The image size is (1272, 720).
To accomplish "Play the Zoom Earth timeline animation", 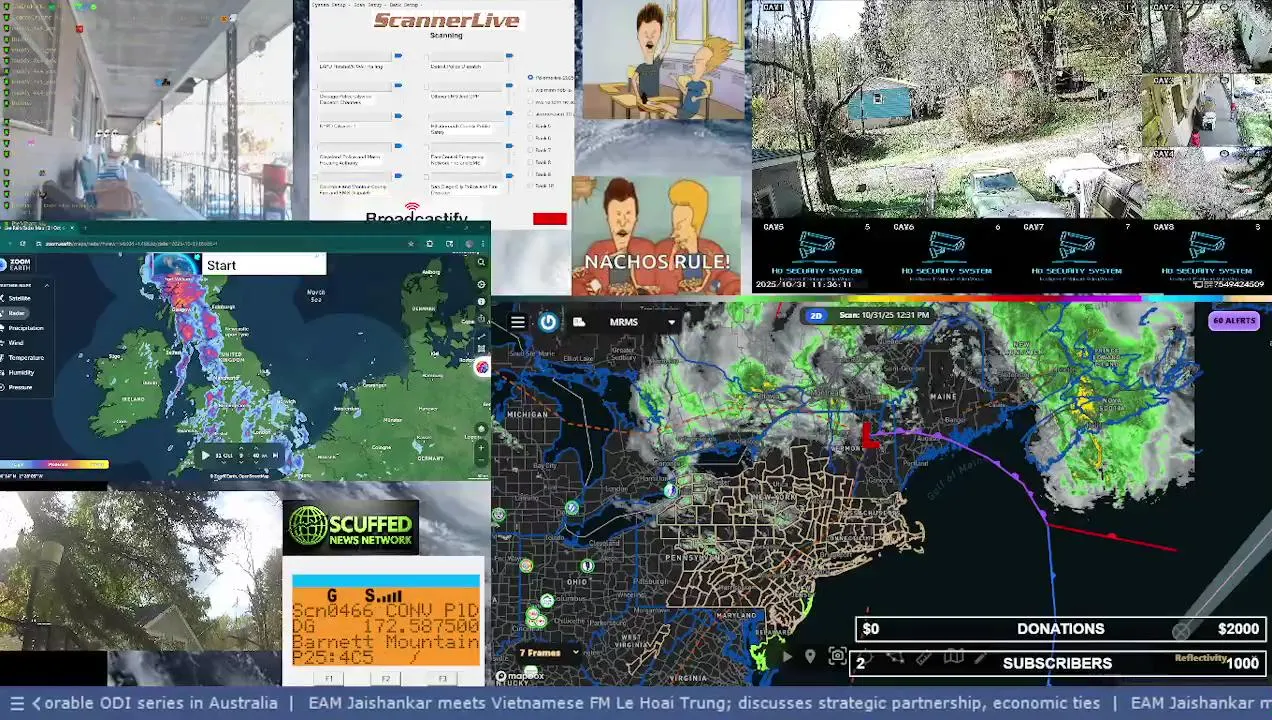I will (x=205, y=455).
